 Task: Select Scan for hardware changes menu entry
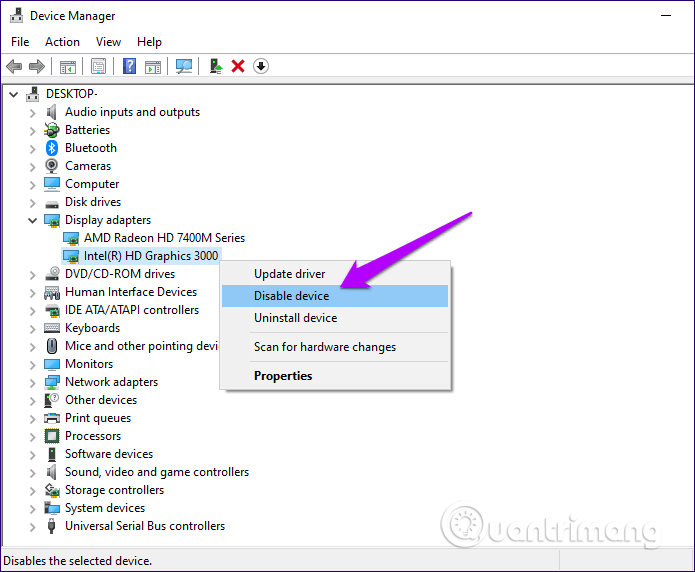pos(335,347)
